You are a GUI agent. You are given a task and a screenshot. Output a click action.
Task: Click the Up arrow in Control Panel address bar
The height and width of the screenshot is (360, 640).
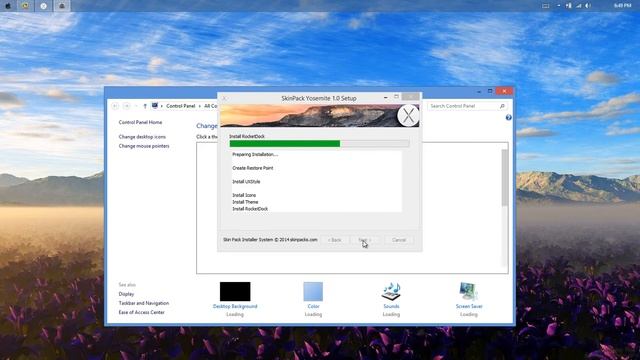[145, 106]
